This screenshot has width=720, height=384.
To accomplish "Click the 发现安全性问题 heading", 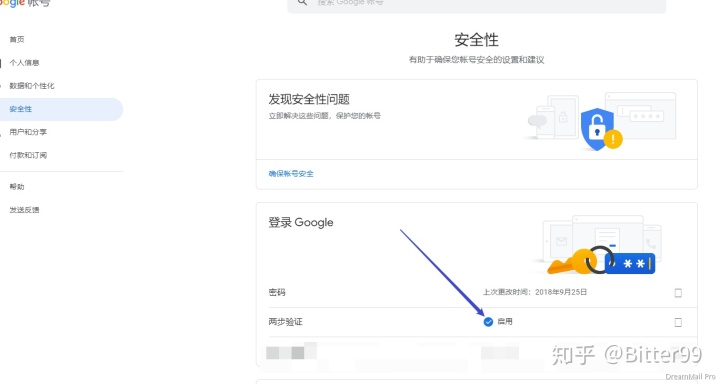I will 309,99.
